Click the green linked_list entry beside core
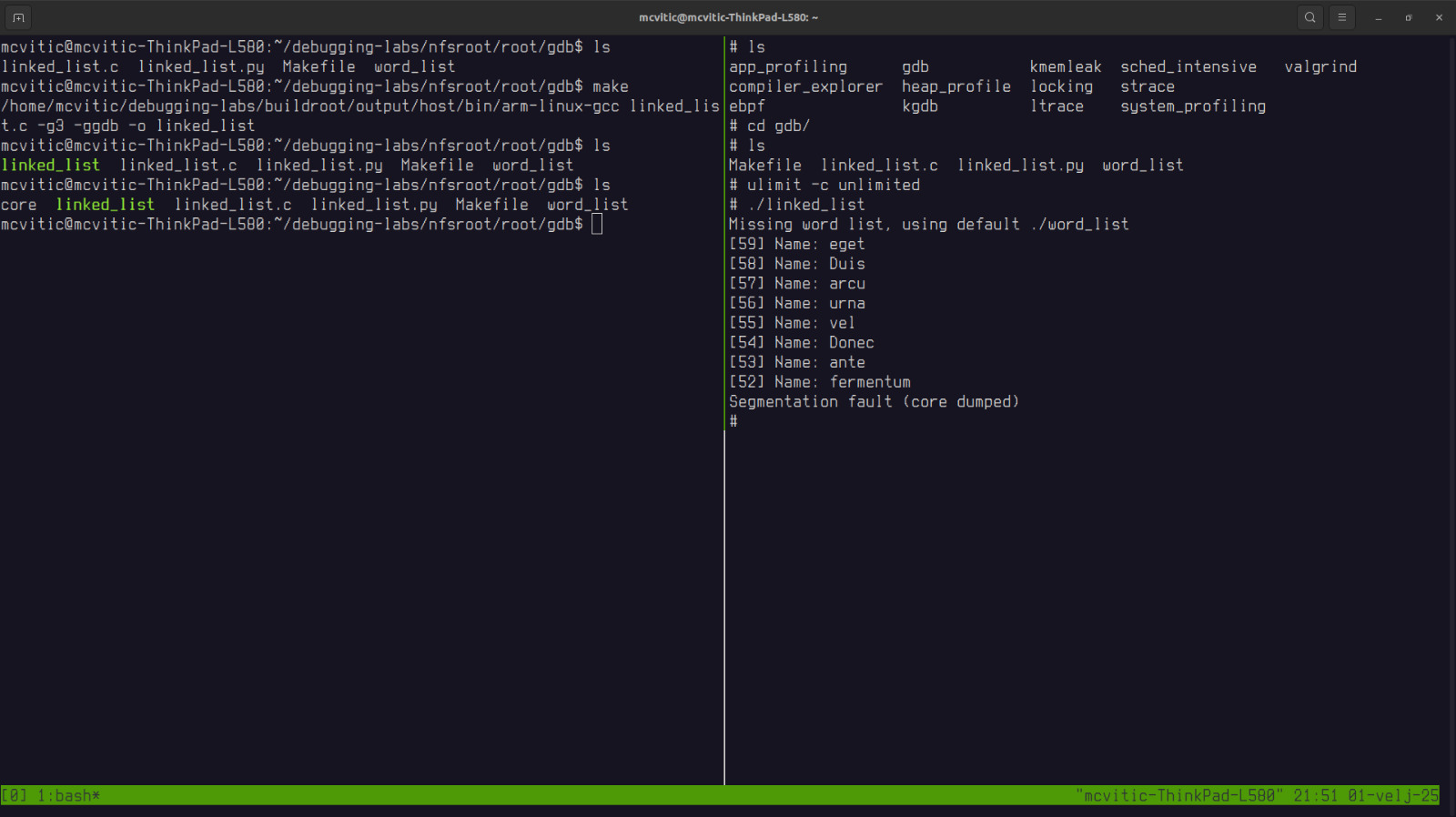The width and height of the screenshot is (1456, 817). pyautogui.click(x=105, y=205)
